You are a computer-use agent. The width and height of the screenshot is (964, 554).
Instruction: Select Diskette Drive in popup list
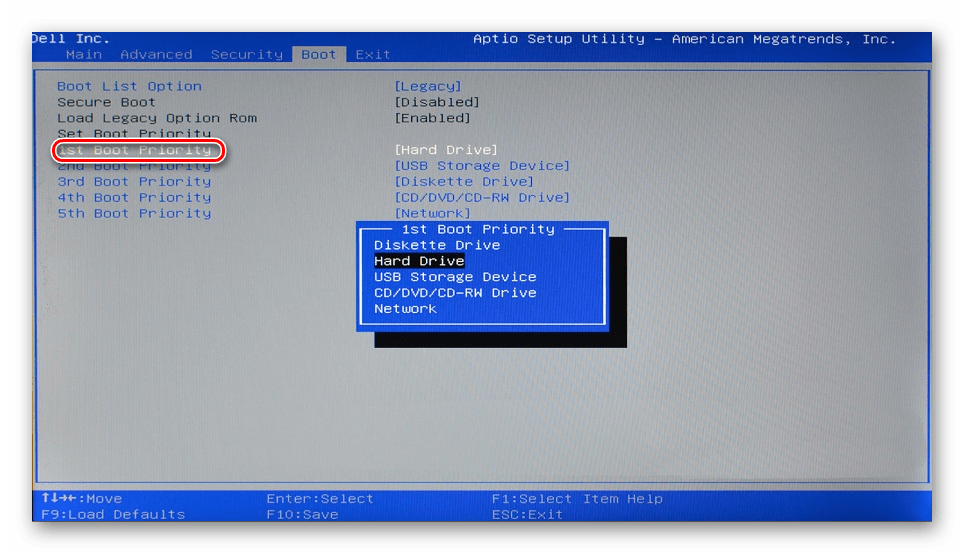pyautogui.click(x=437, y=245)
